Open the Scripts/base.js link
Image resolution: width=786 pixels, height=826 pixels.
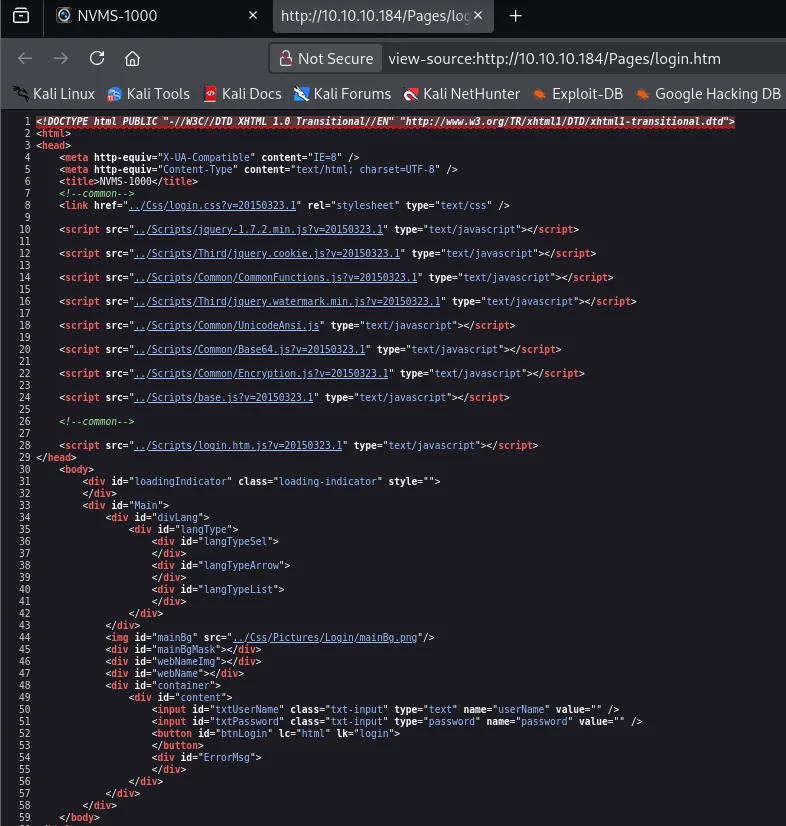224,397
